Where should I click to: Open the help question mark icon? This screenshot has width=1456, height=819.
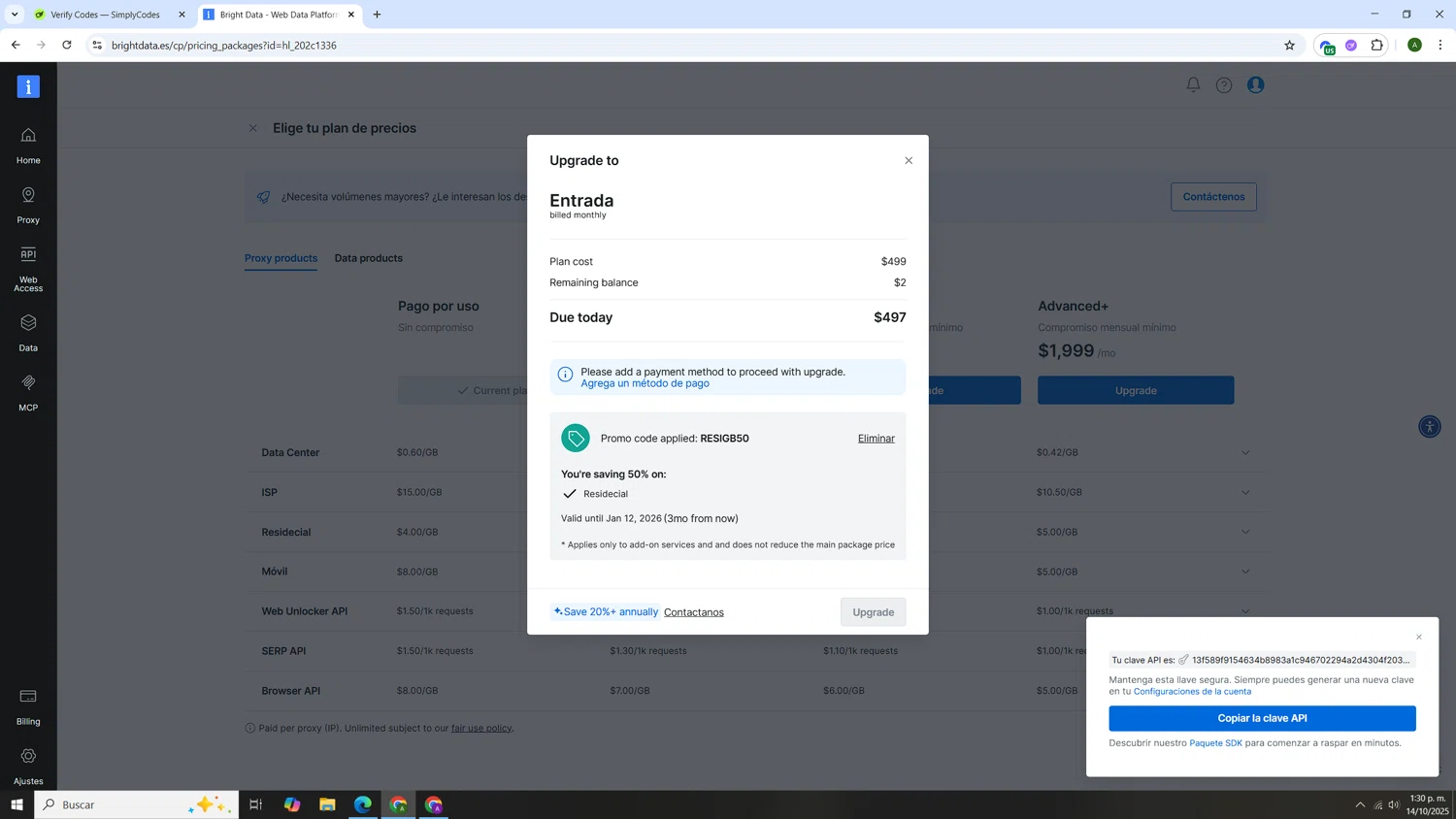[1224, 85]
